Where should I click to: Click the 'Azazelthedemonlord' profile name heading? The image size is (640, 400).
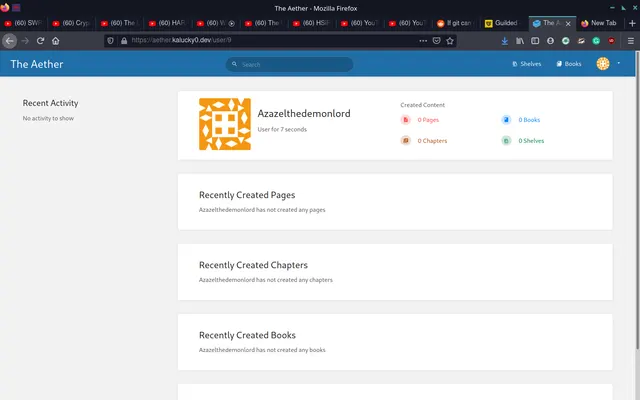(304, 113)
